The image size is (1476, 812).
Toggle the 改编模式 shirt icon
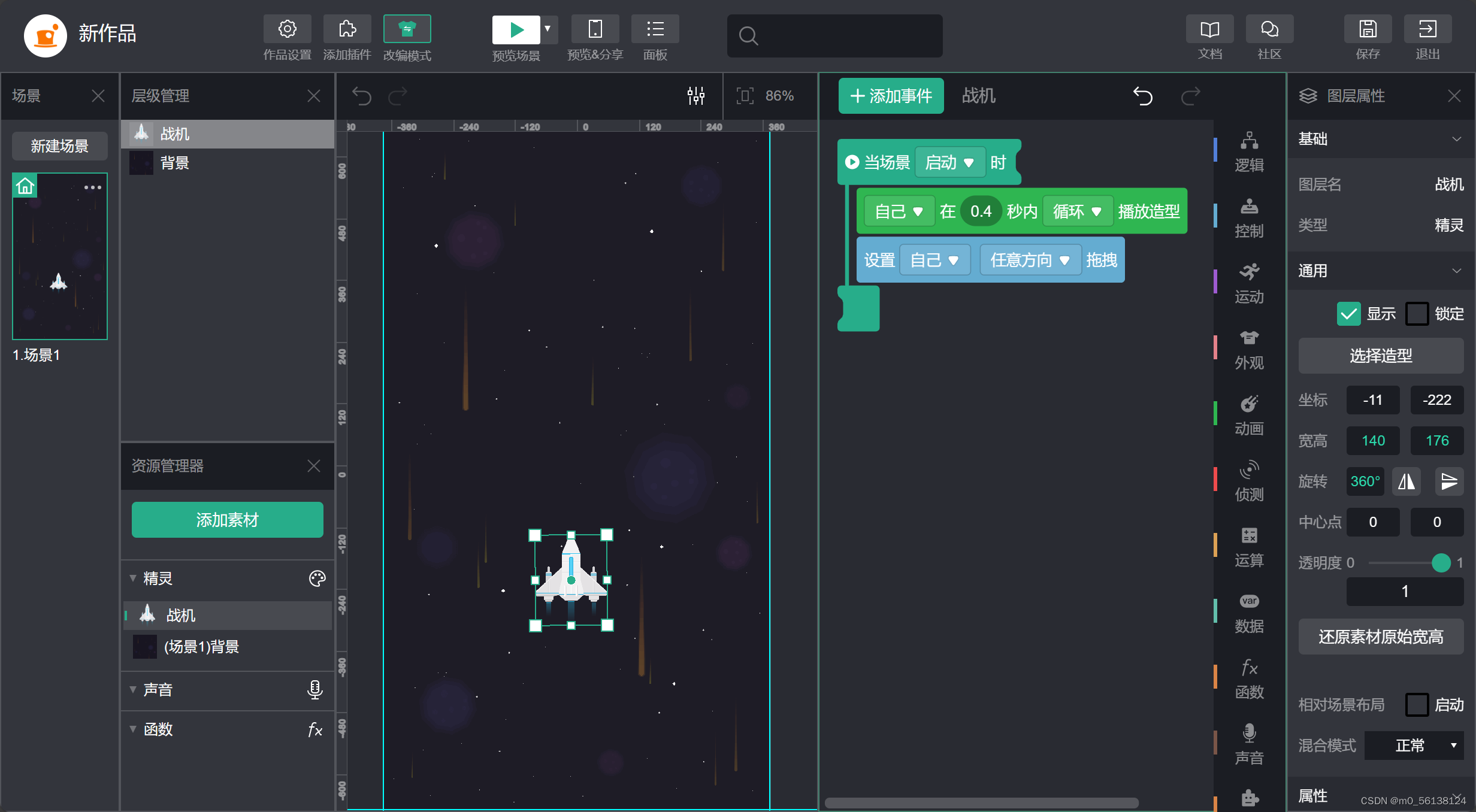point(407,29)
